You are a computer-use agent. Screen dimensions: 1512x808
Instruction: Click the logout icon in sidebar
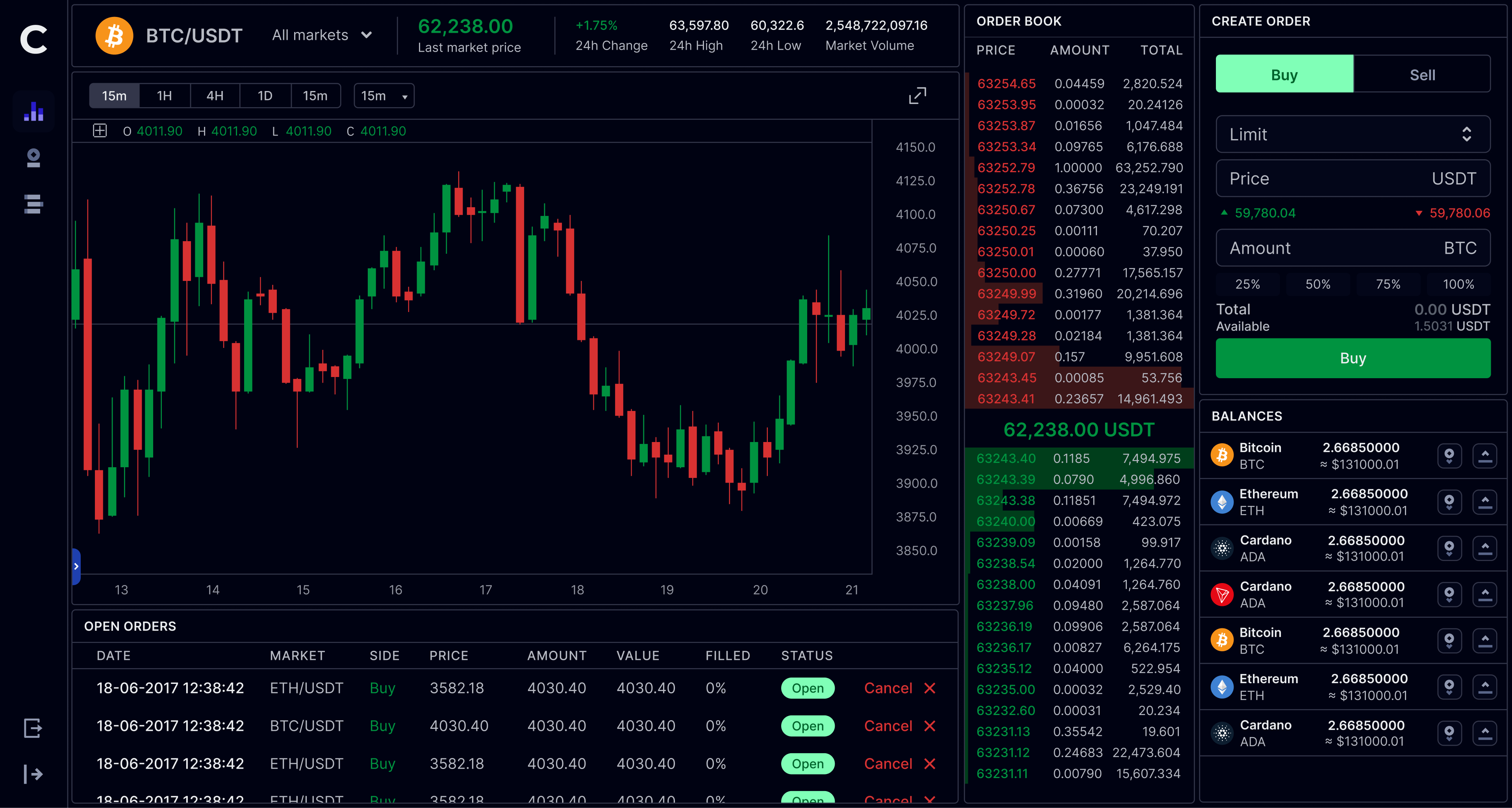click(33, 728)
